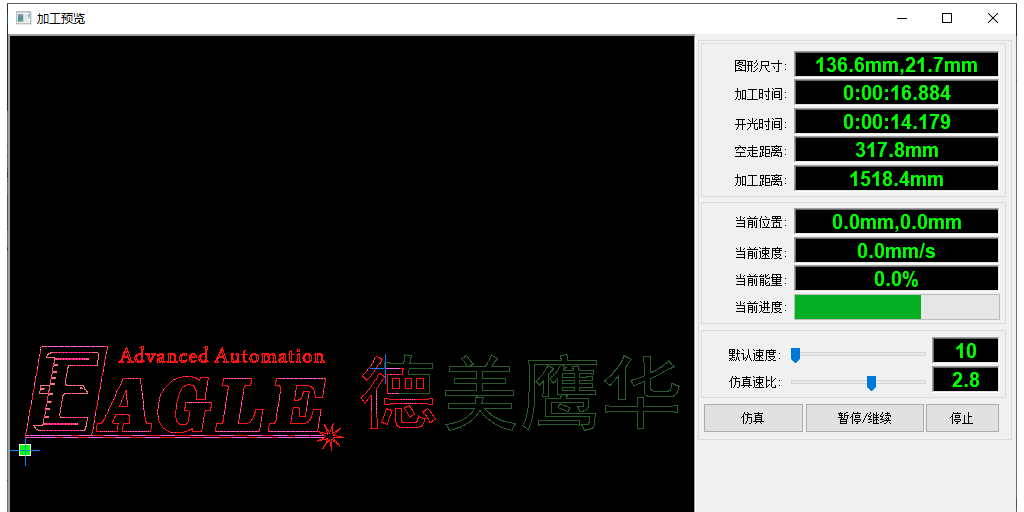Click the 华 character outline in preview
1024x512 pixels.
pos(641,392)
